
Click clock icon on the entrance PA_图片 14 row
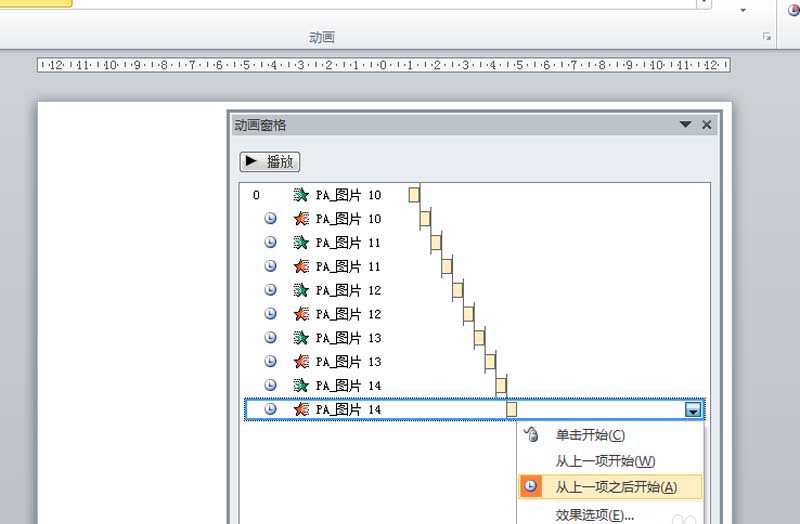tap(270, 385)
